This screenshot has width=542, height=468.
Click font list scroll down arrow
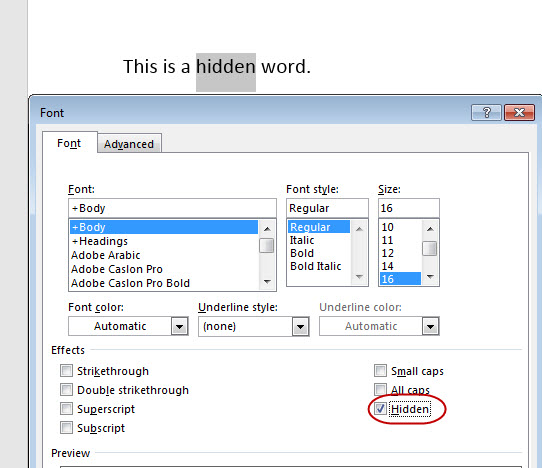click(x=267, y=282)
